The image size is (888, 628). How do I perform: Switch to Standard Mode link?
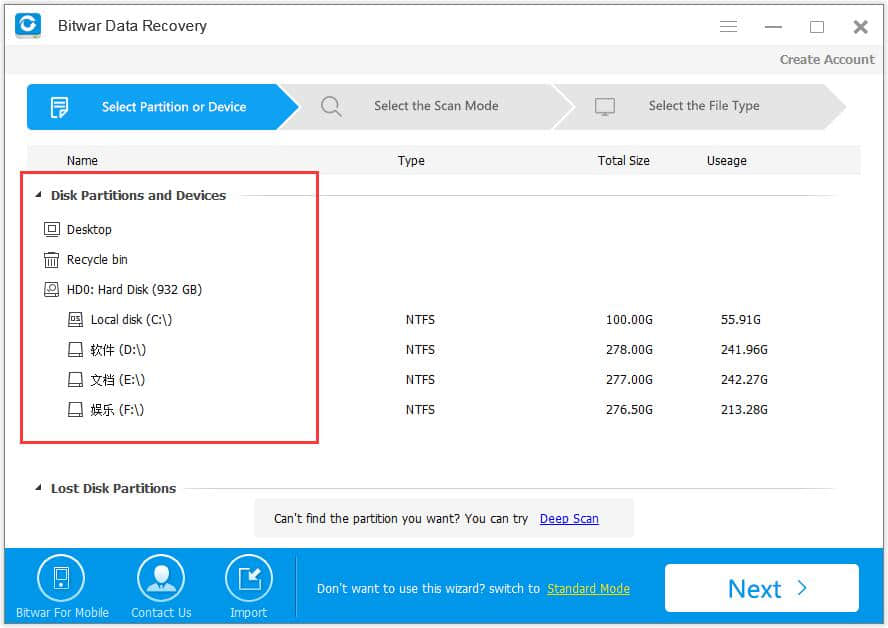click(588, 589)
